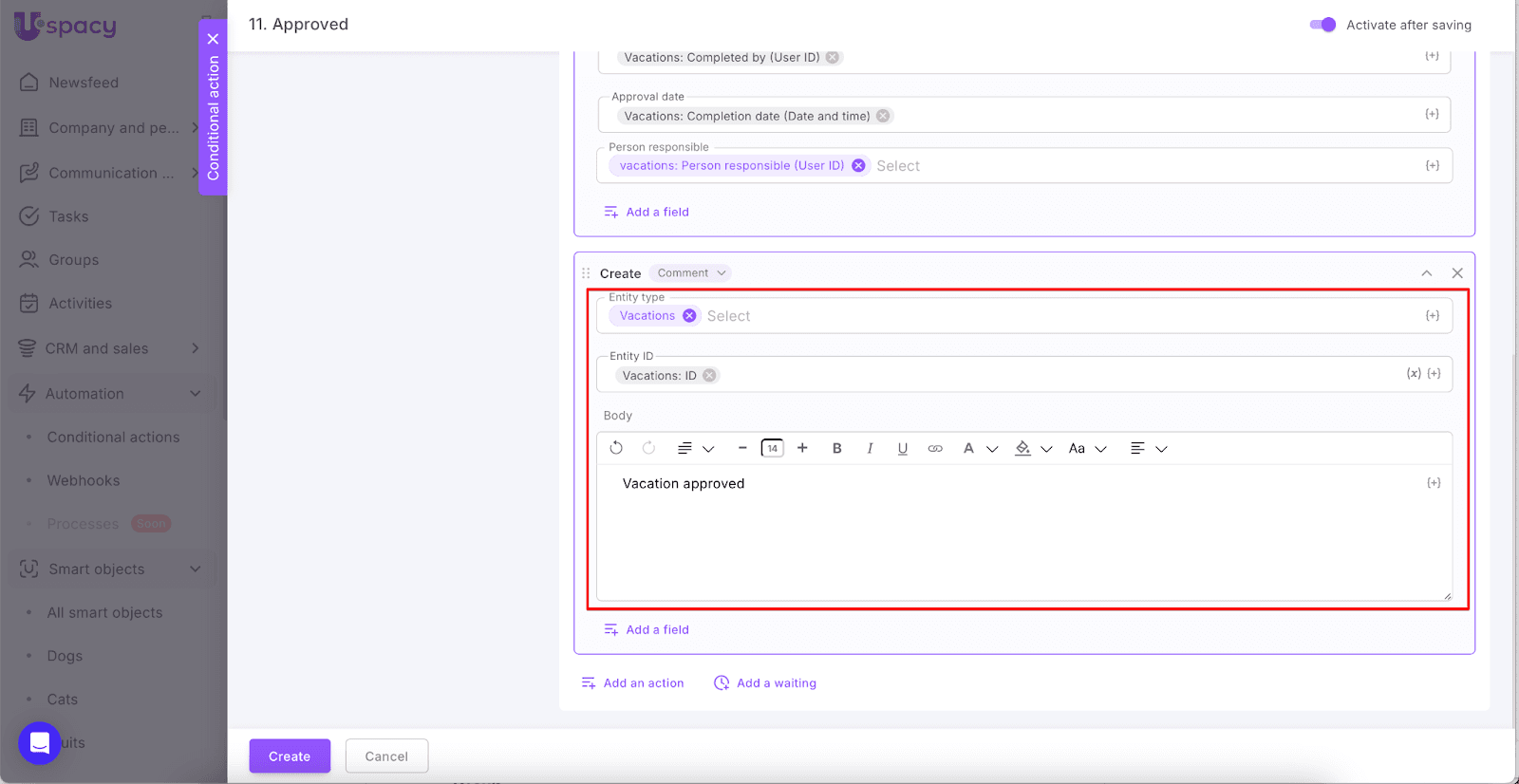
Task: Toggle bold formatting in Body toolbar
Action: point(836,448)
